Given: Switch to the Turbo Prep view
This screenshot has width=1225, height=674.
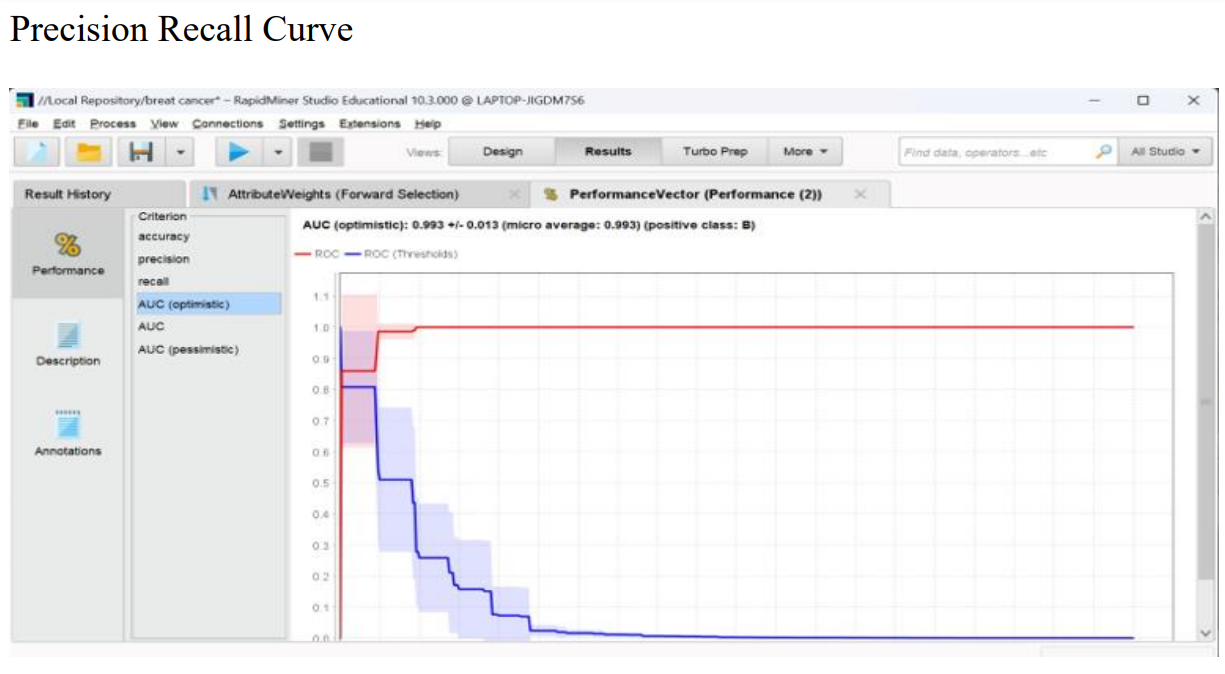Looking at the screenshot, I should click(714, 152).
